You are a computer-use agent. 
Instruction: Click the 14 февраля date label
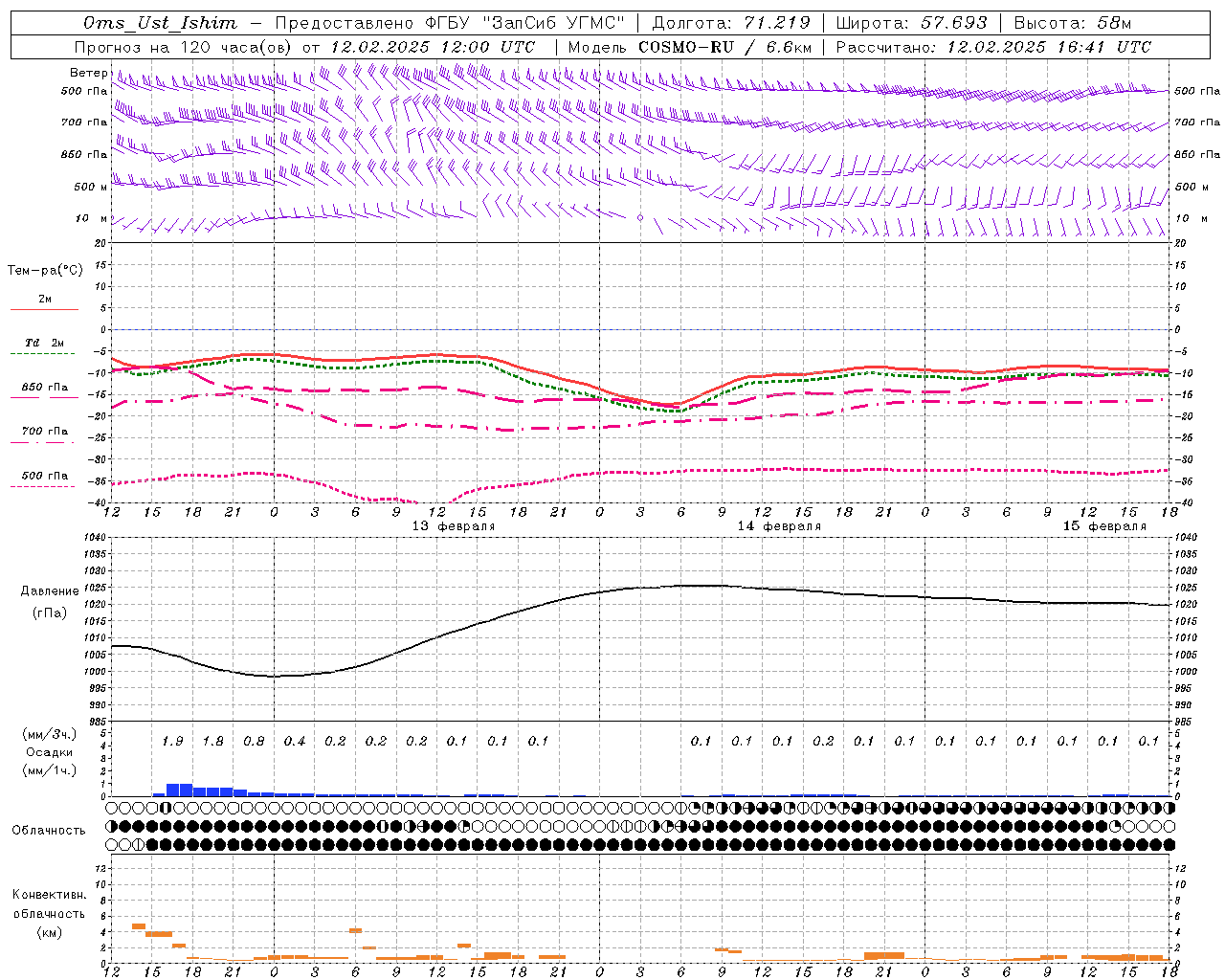779,526
